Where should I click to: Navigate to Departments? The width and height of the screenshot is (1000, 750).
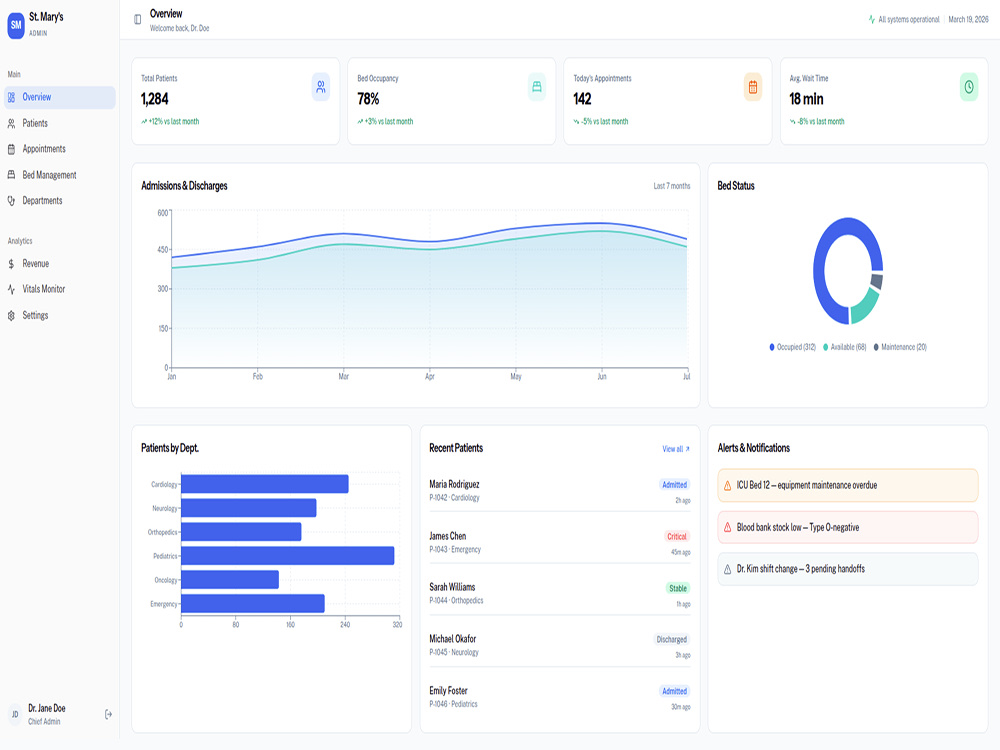pyautogui.click(x=60, y=201)
